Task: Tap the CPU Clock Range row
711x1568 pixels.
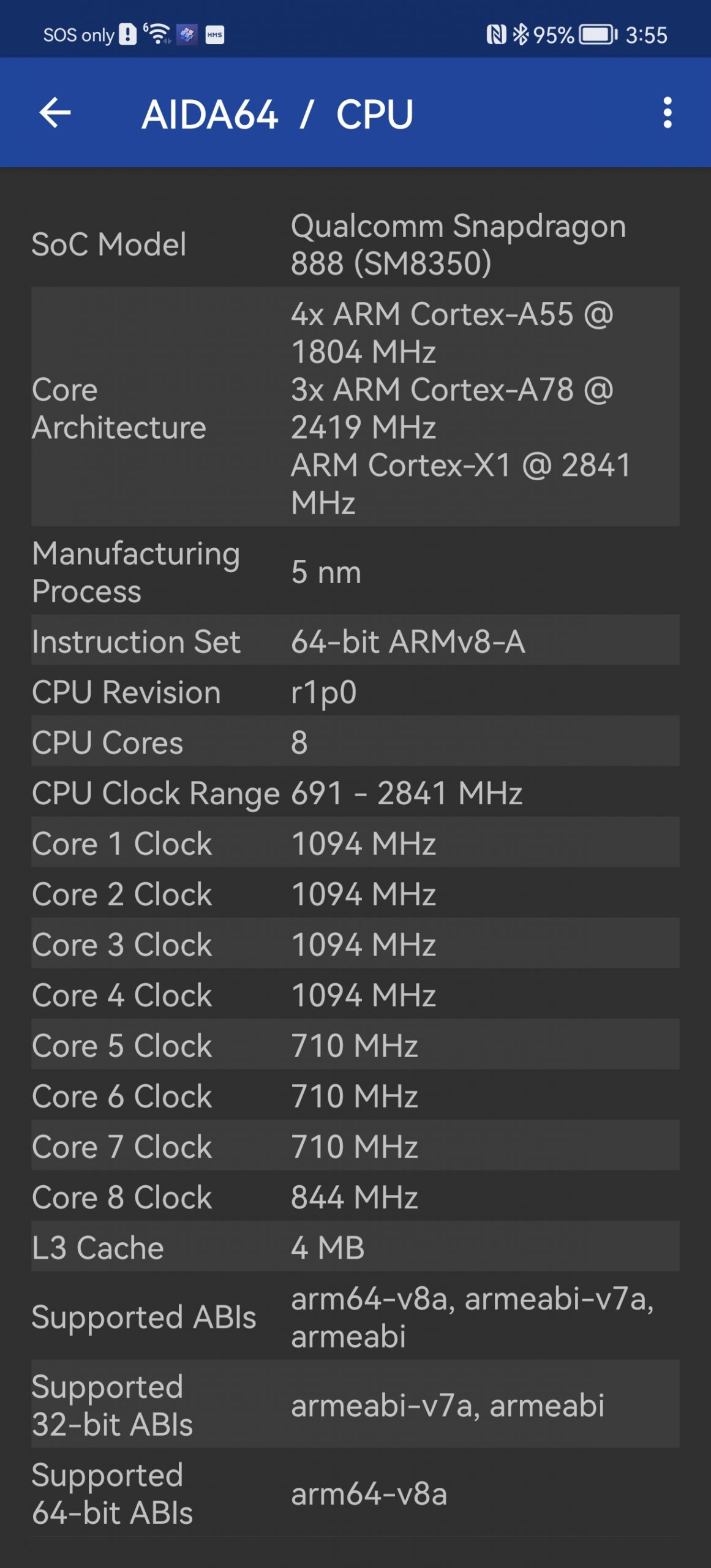Action: (x=355, y=793)
